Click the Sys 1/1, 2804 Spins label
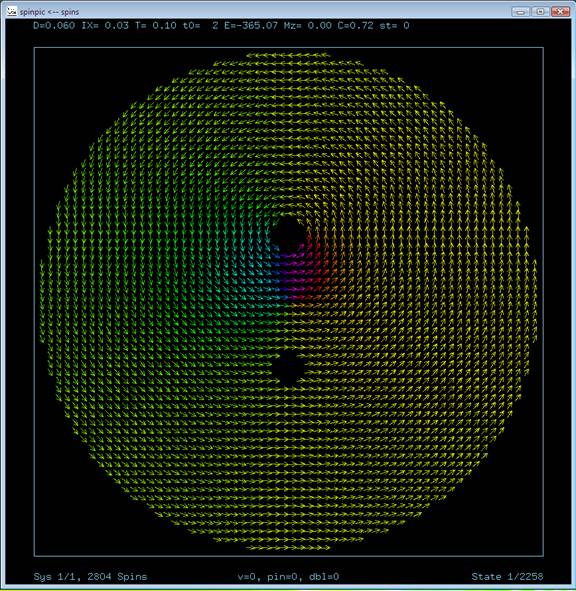The height and width of the screenshot is (591, 576). (x=90, y=576)
